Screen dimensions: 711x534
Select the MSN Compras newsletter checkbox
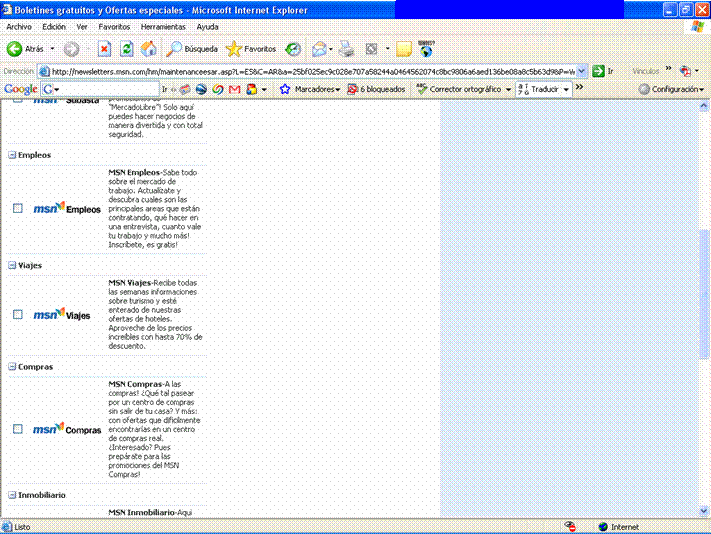coord(17,429)
